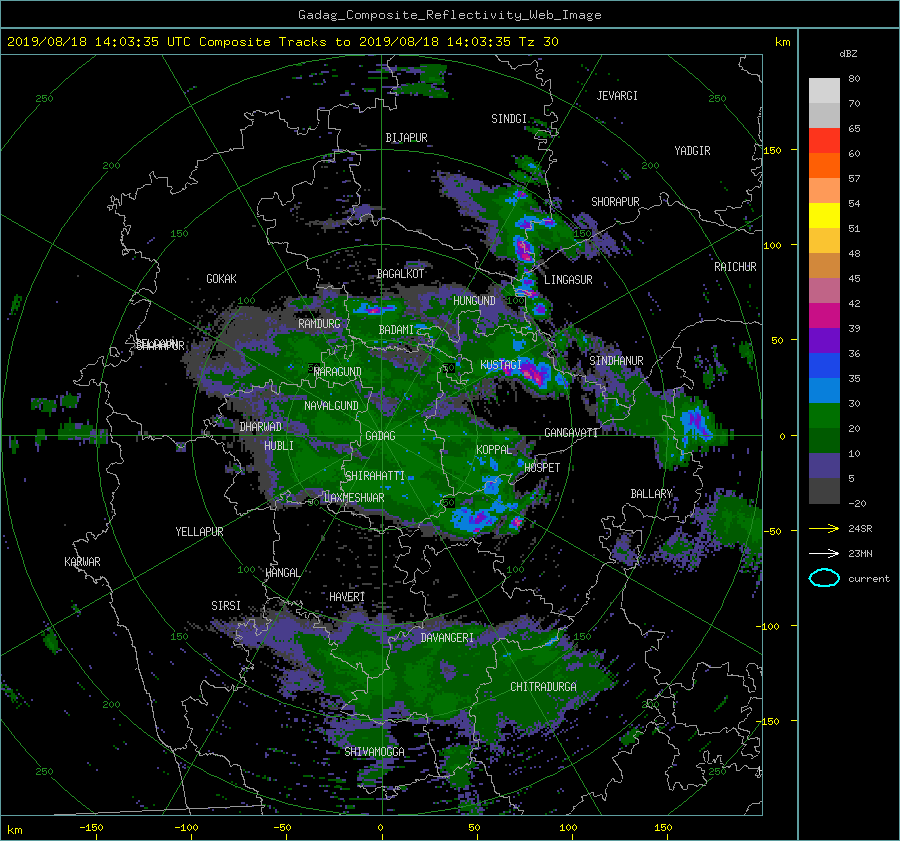Click the LINGASUR city label
Screen dimensions: 900x841
coord(568,280)
